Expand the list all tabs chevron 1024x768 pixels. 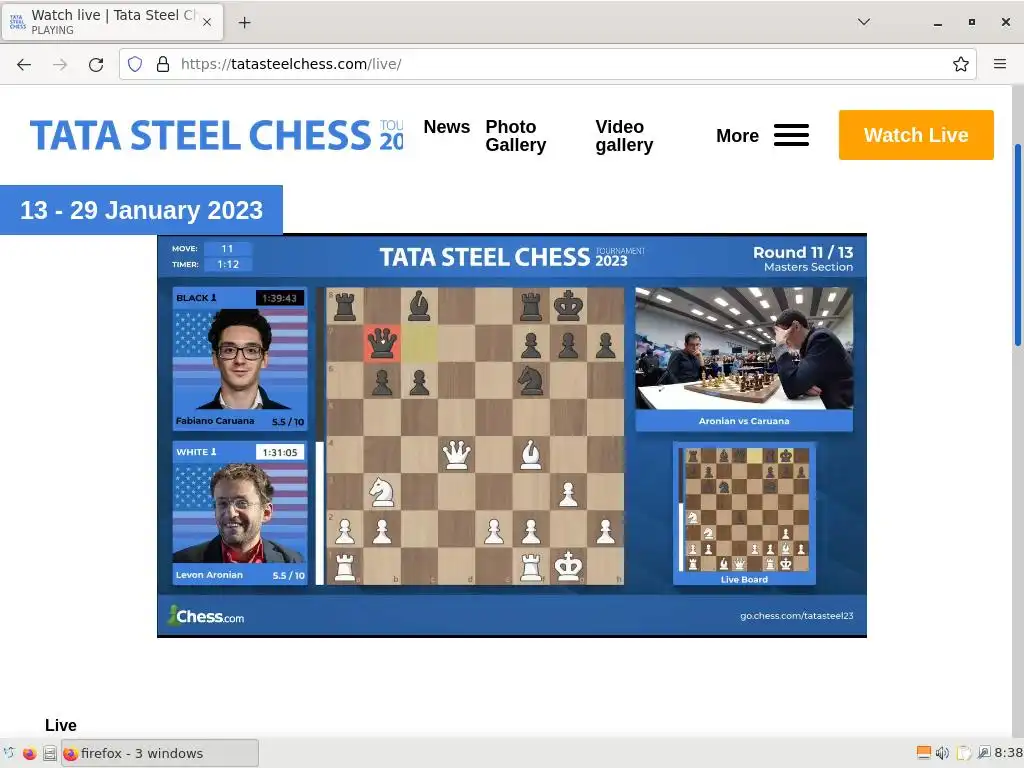point(863,22)
